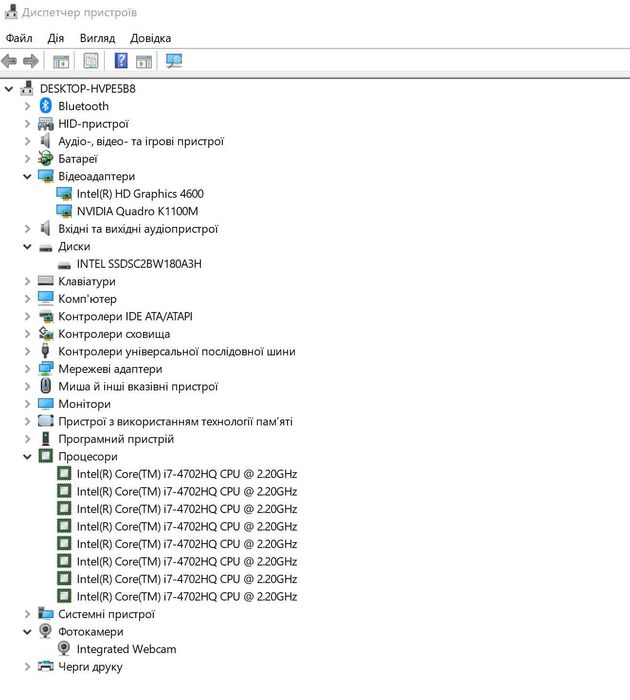
Task: Expand the Bluetooth category
Action: (x=27, y=106)
